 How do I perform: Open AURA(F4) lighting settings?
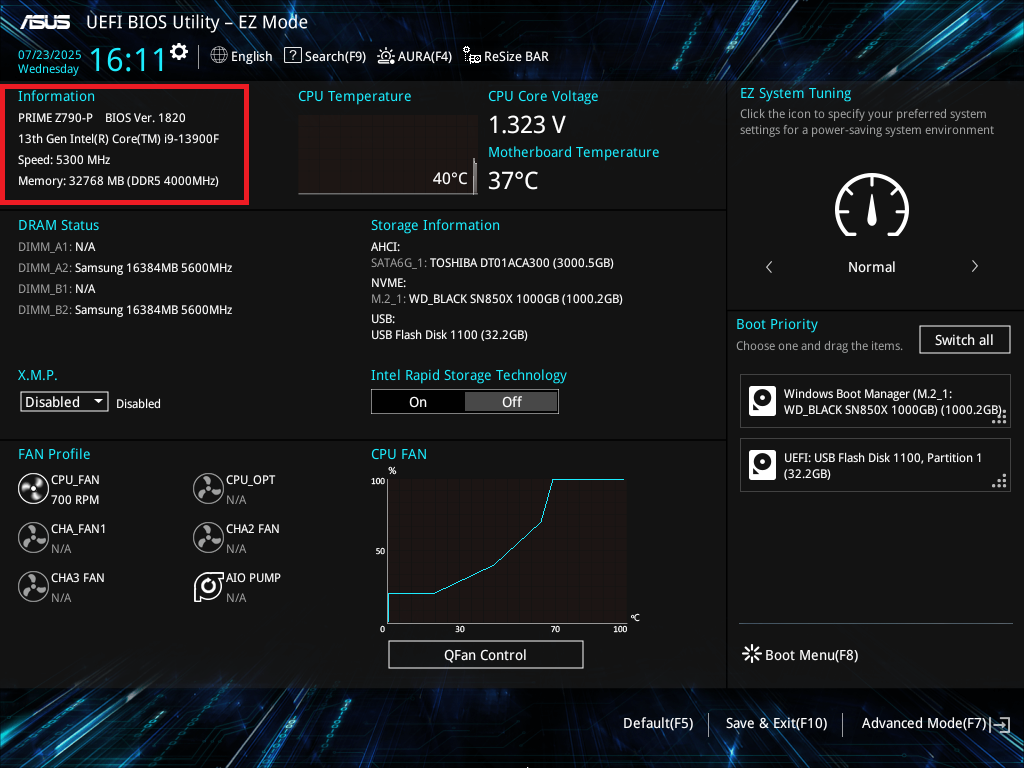click(x=415, y=56)
